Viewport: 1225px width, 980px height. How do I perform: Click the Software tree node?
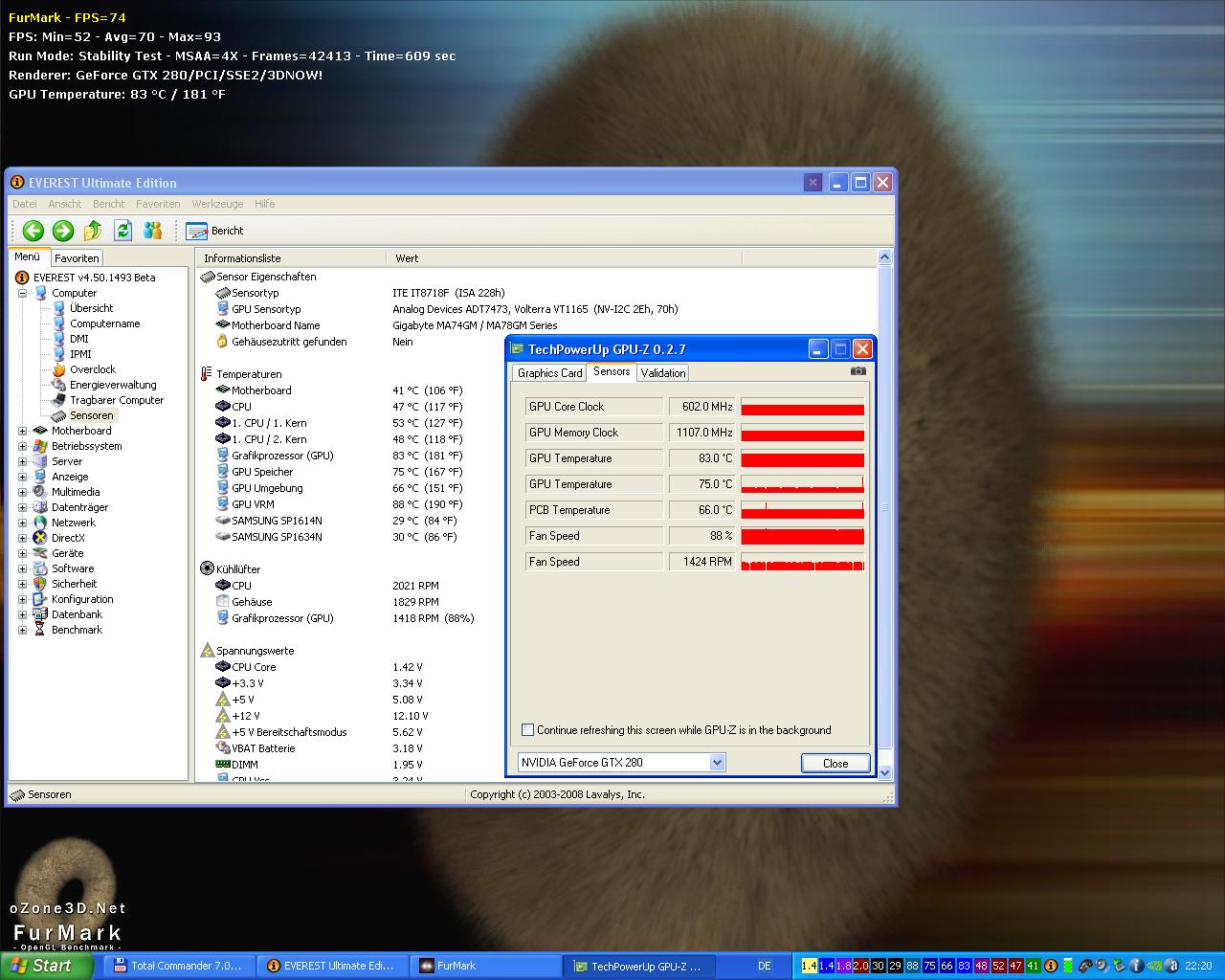pos(73,568)
